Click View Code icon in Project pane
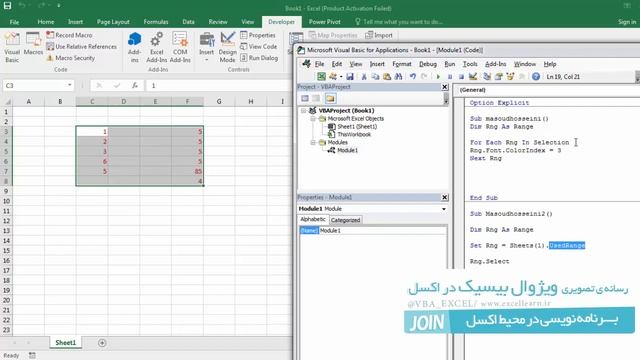Screen dimensions: 640x360 coord(305,98)
